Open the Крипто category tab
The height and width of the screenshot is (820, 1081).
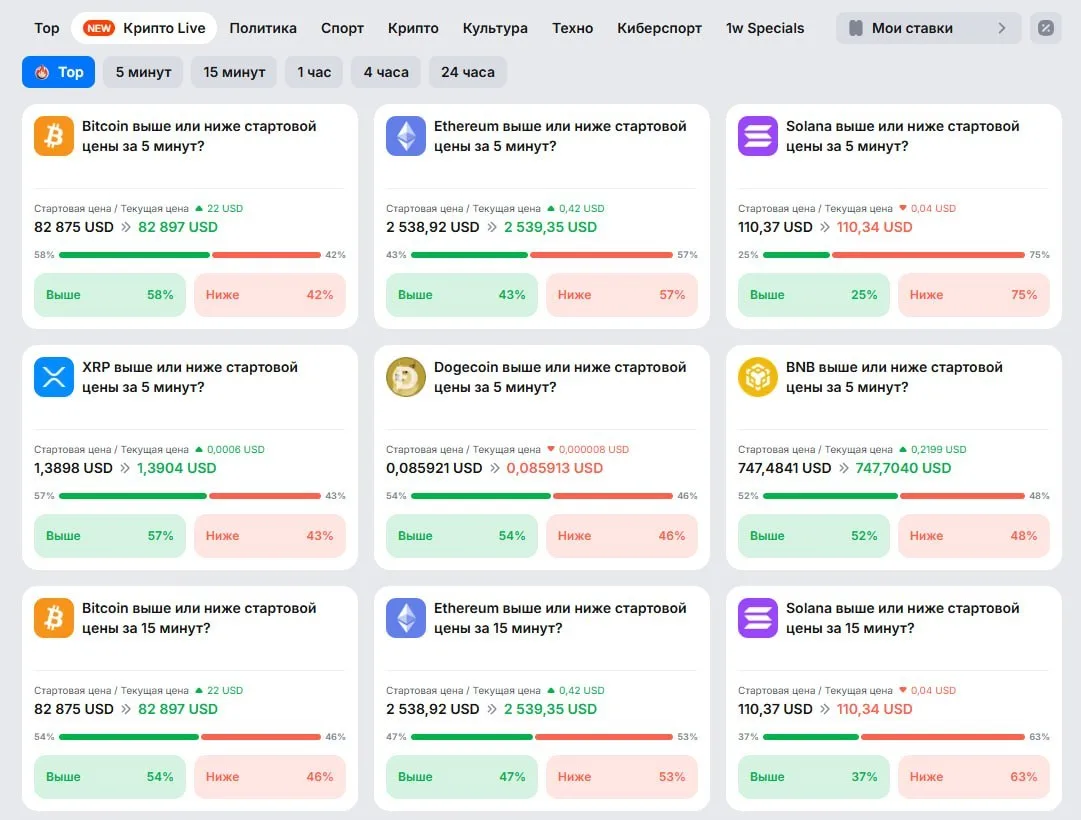pos(413,28)
